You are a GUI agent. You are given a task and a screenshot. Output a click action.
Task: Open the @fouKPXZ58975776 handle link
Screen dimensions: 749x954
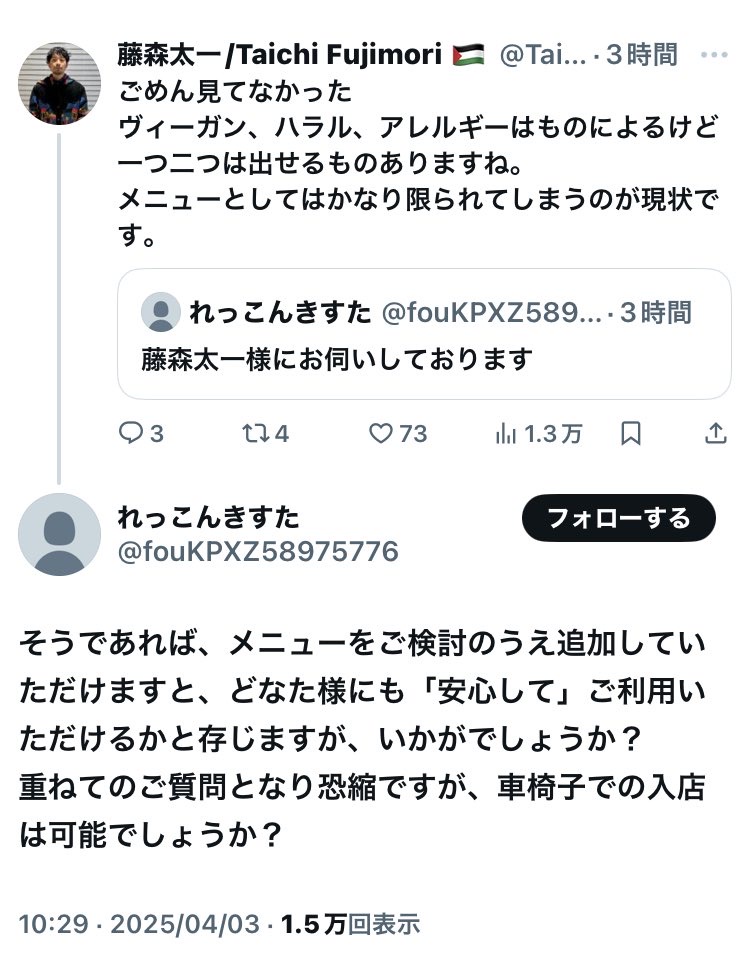pyautogui.click(x=258, y=551)
